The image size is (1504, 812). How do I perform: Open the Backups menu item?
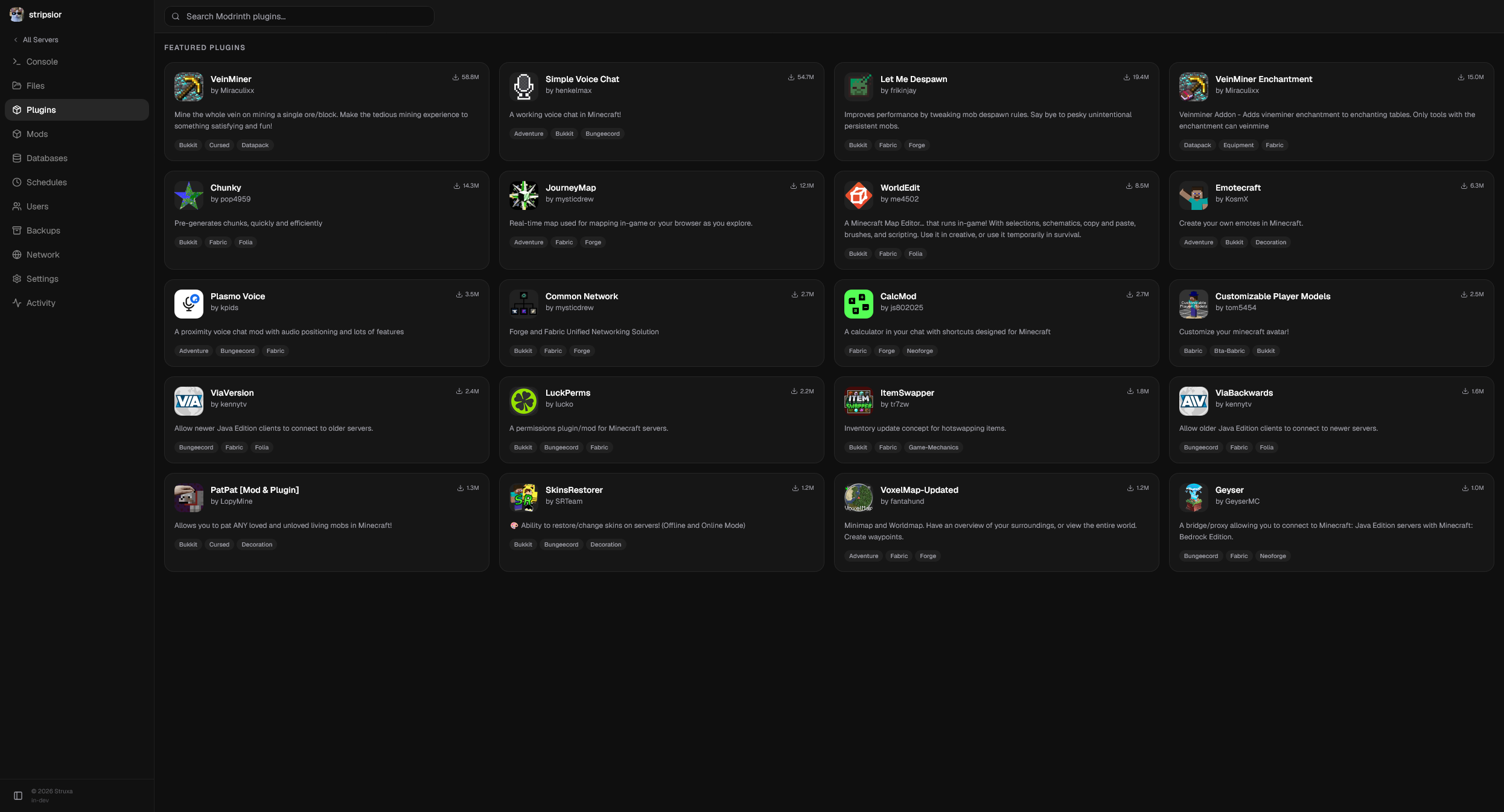pos(77,230)
